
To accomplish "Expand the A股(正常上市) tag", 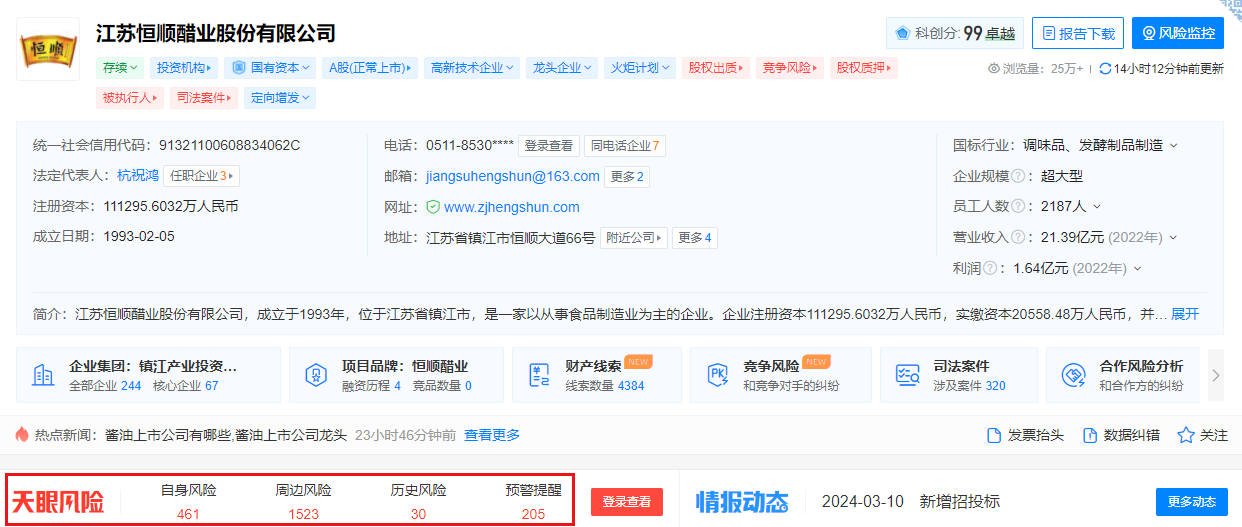I will [x=371, y=68].
